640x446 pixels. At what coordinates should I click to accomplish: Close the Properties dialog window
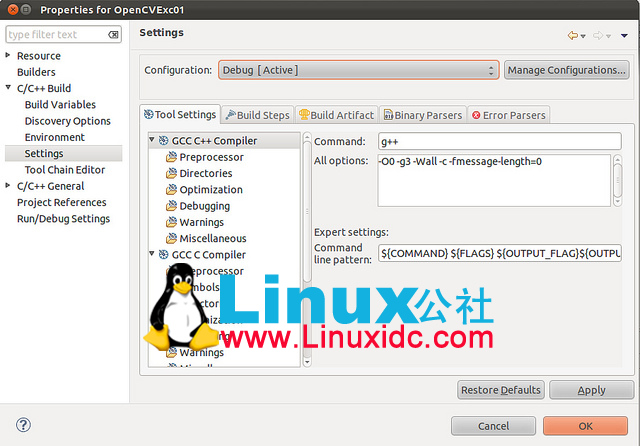13,9
